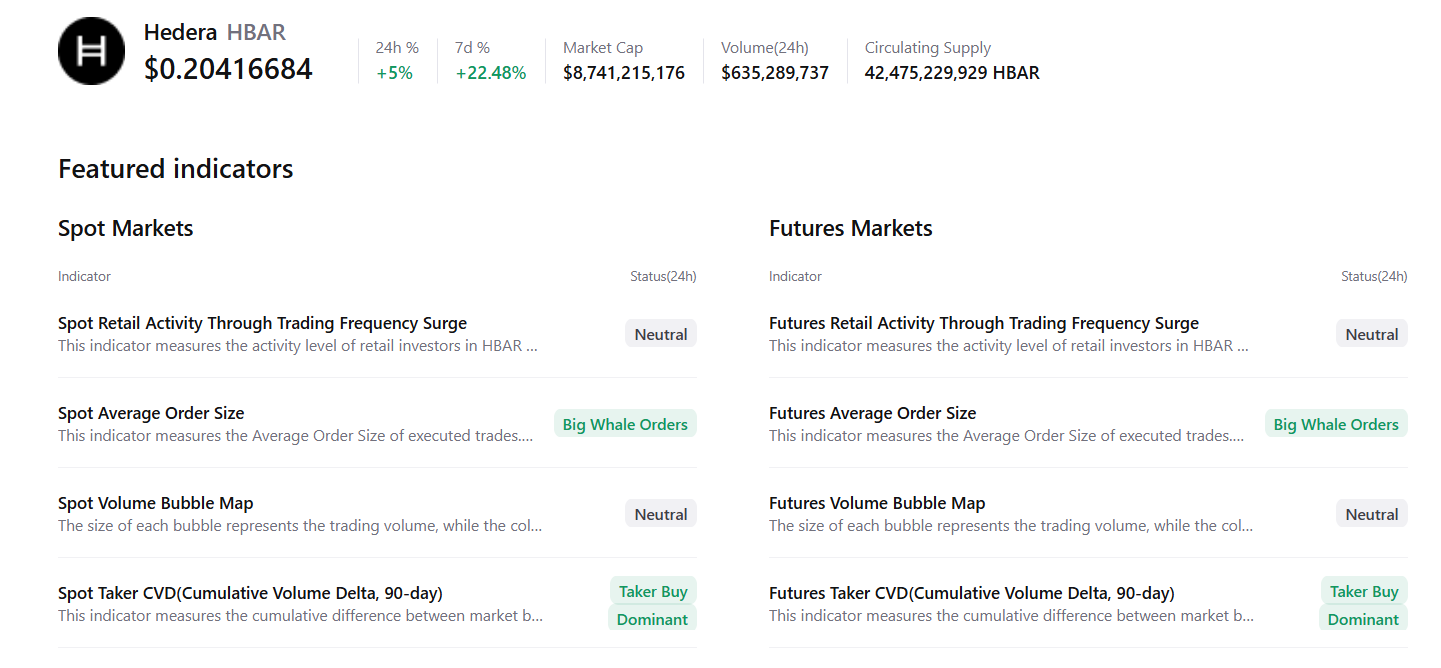The height and width of the screenshot is (668, 1441).
Task: Select the Spot Markets section heading
Action: [x=125, y=227]
